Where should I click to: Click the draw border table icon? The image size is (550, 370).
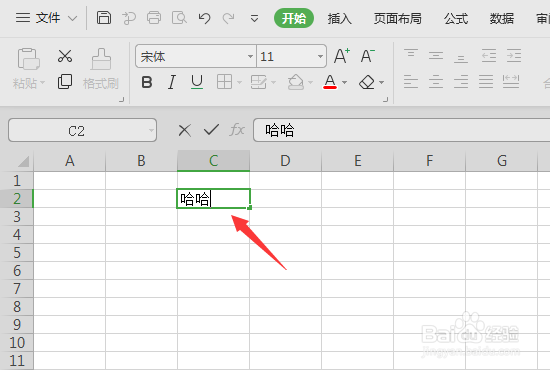(x=259, y=82)
